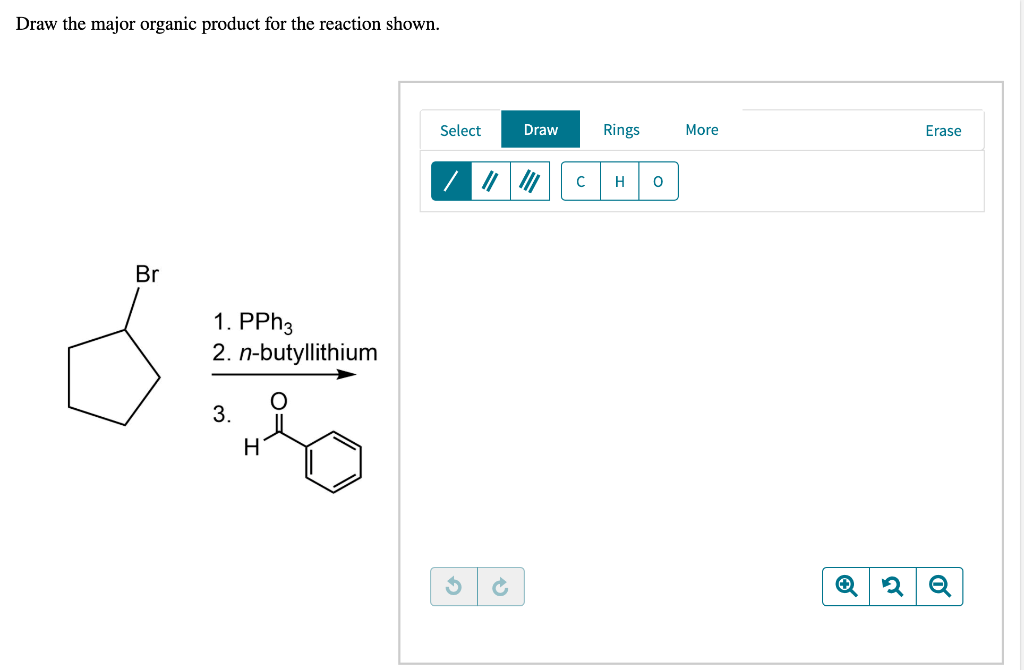This screenshot has width=1024, height=670.
Task: Open the More tab
Action: [702, 129]
